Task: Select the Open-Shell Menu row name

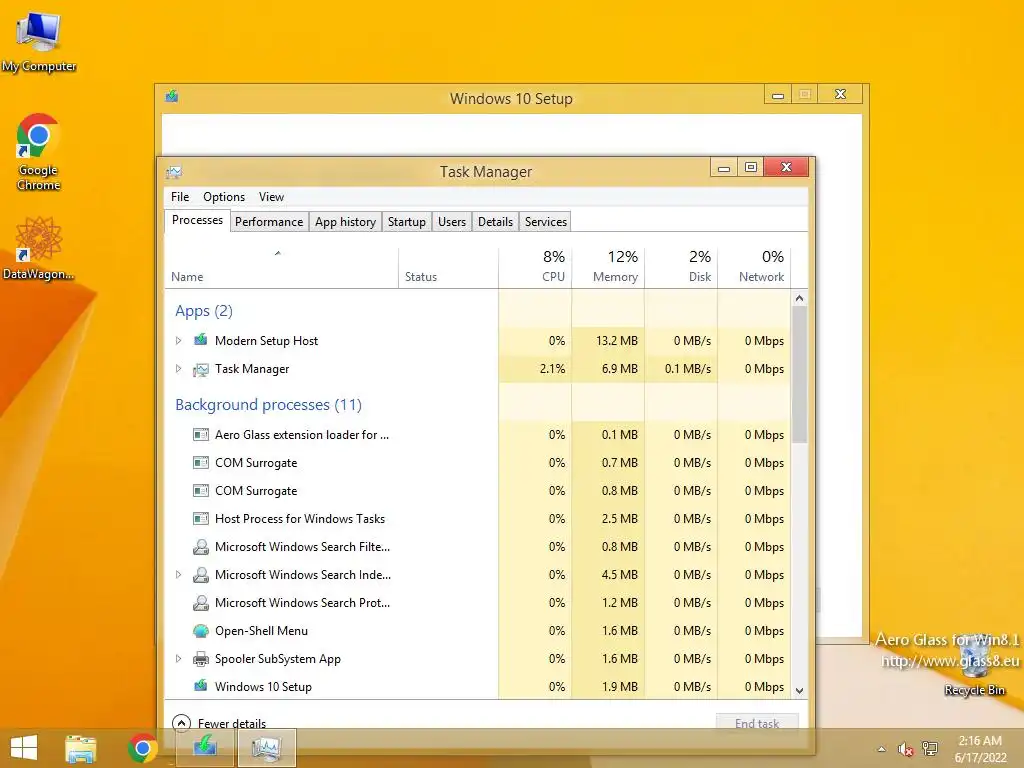Action: [261, 631]
